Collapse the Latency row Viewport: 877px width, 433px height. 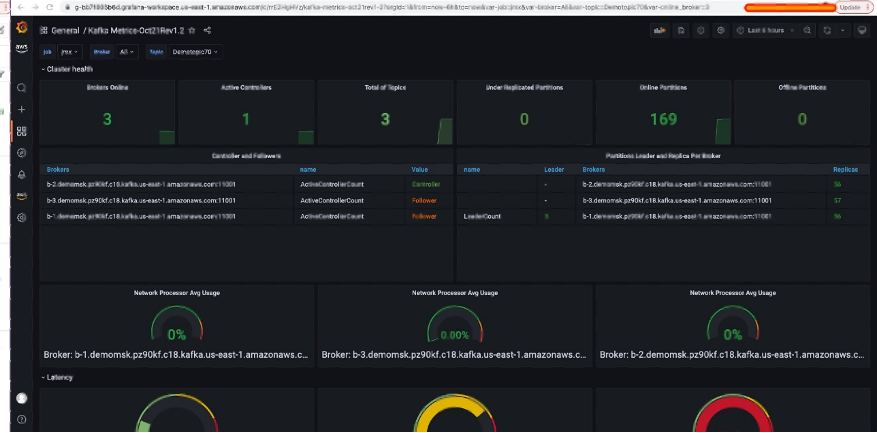(57, 378)
